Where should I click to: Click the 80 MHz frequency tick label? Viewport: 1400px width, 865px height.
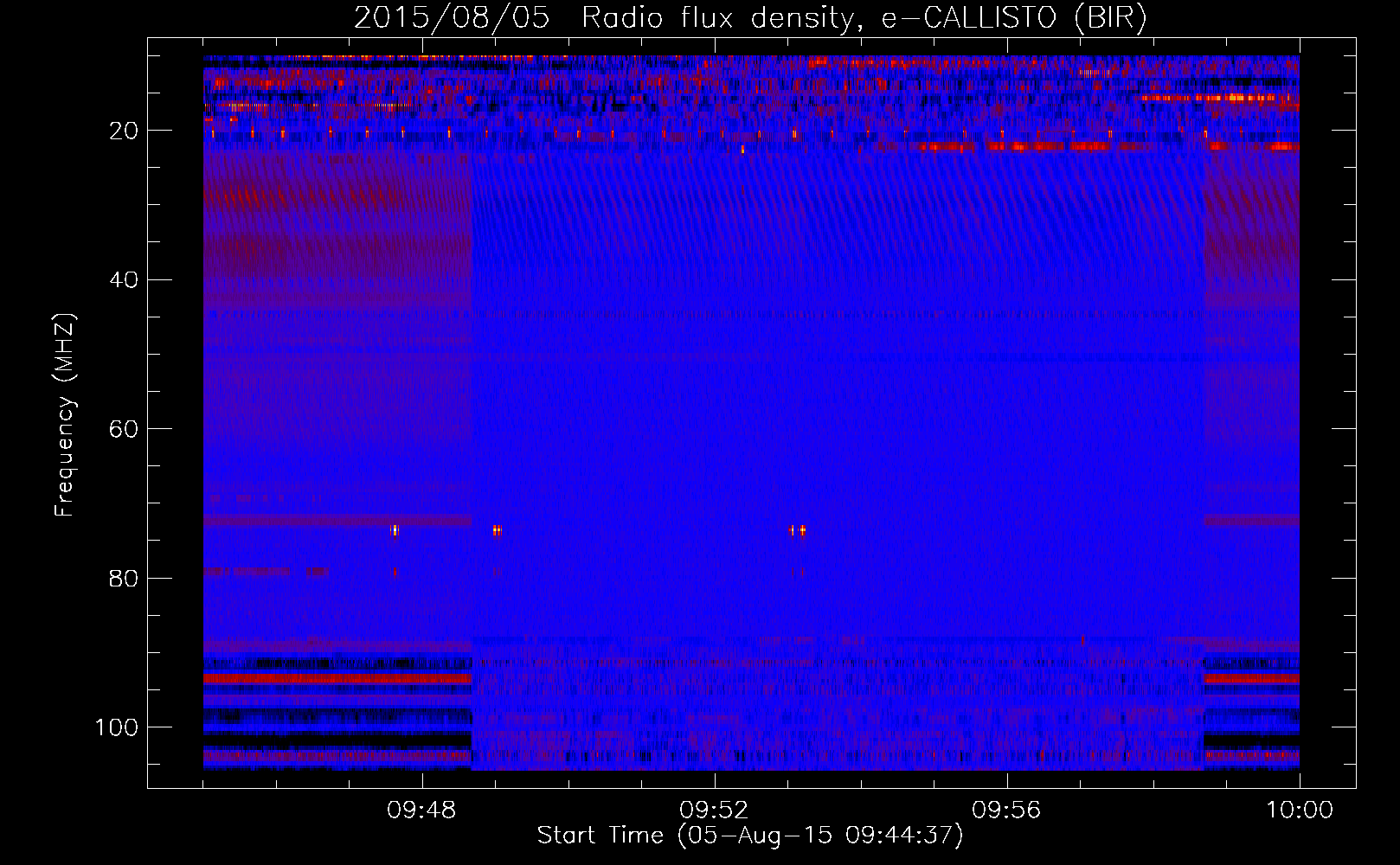pyautogui.click(x=124, y=578)
